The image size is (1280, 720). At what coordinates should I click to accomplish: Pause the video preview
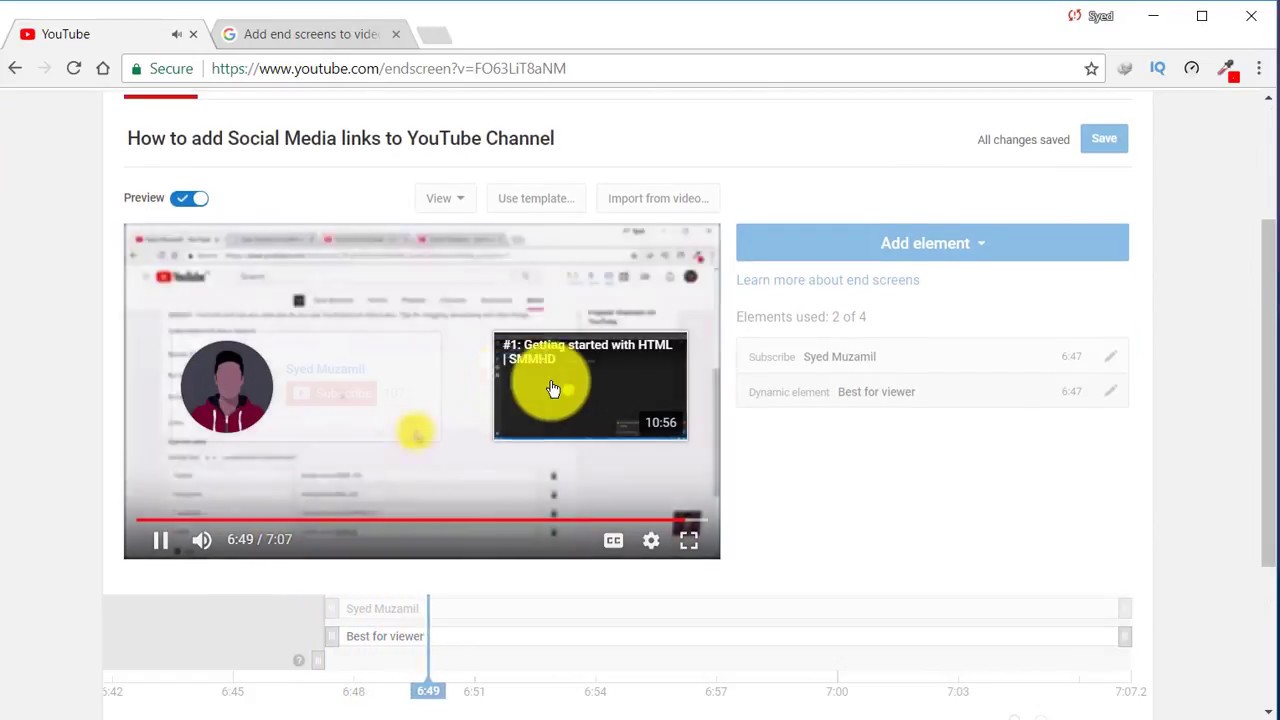(x=160, y=540)
